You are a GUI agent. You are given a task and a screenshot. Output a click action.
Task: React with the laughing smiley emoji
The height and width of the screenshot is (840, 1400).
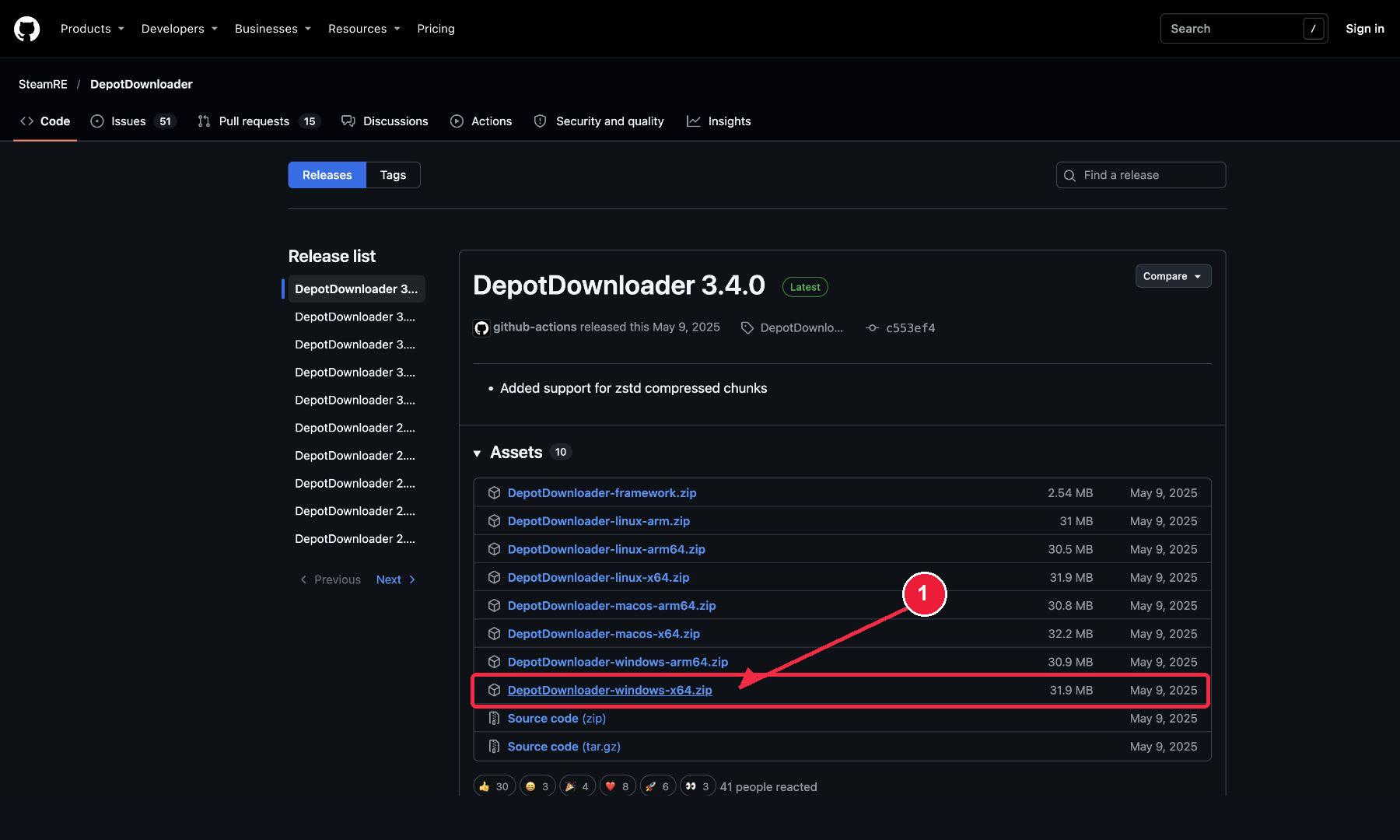pos(537,786)
